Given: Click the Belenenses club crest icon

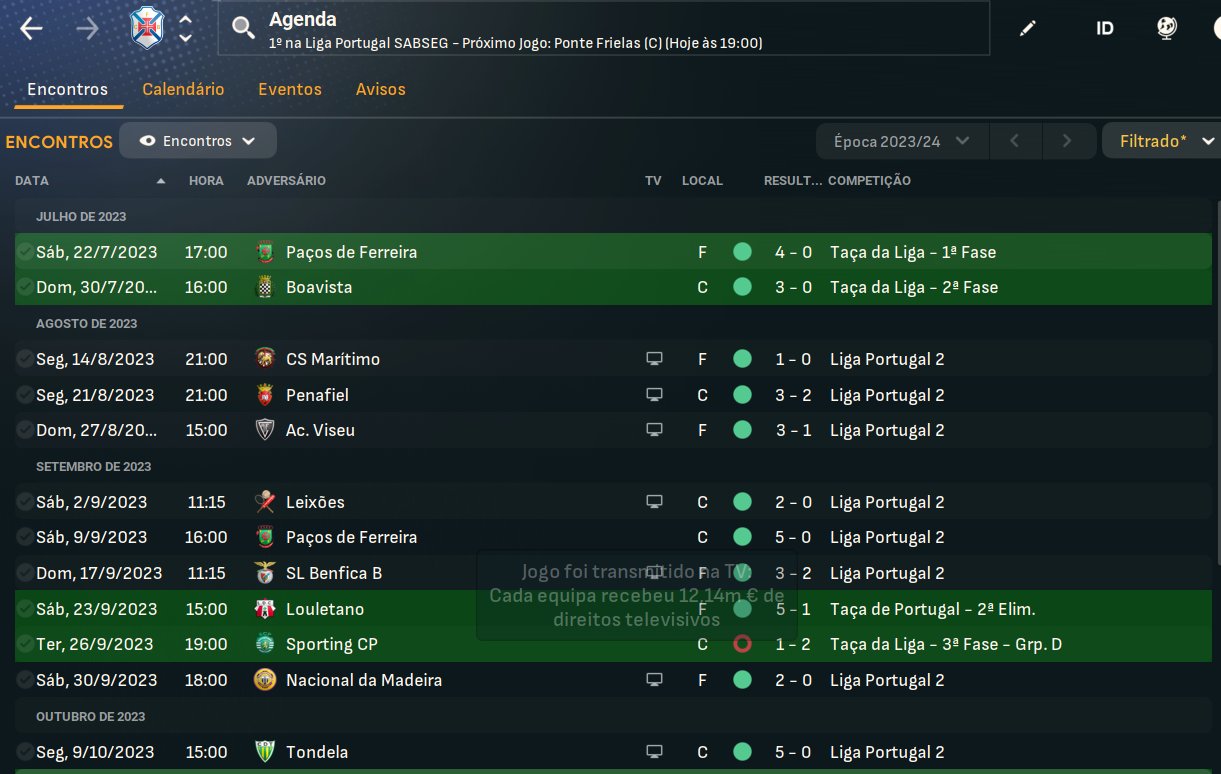Looking at the screenshot, I should click(147, 28).
